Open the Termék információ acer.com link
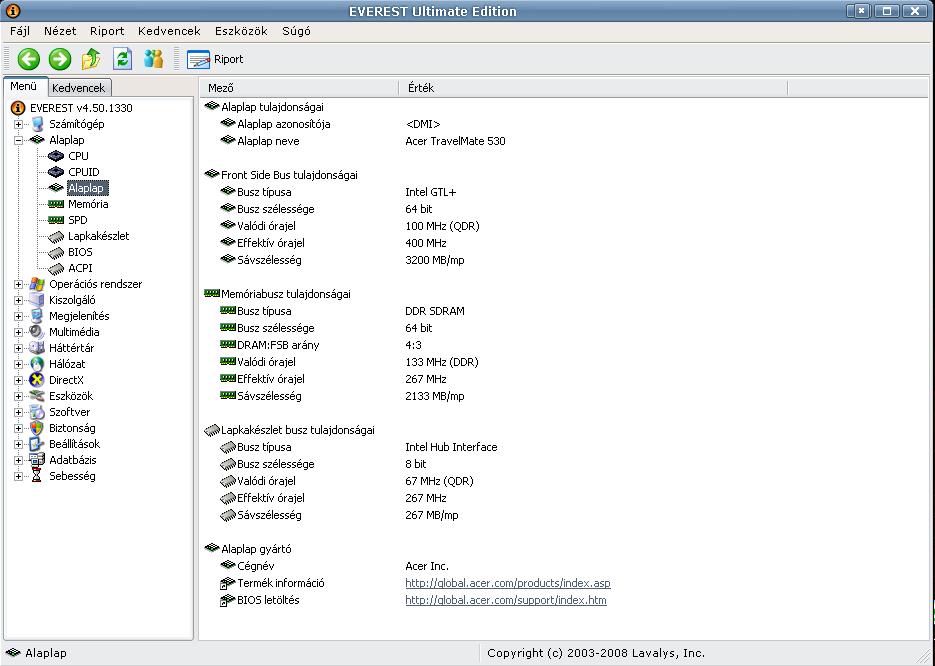This screenshot has width=935, height=666. (507, 583)
